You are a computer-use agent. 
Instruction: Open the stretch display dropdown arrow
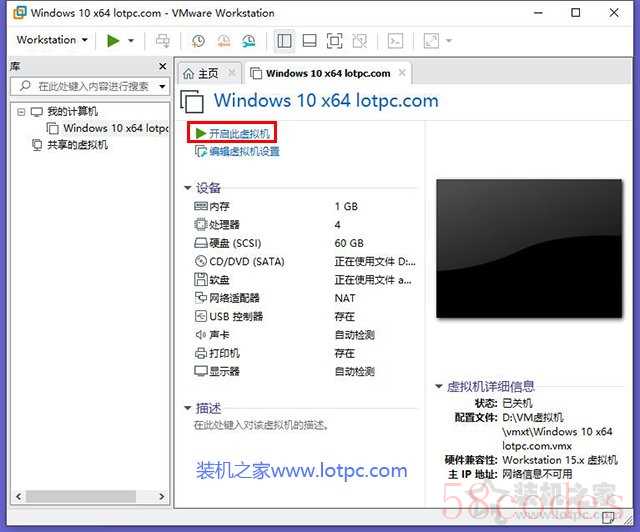[449, 40]
